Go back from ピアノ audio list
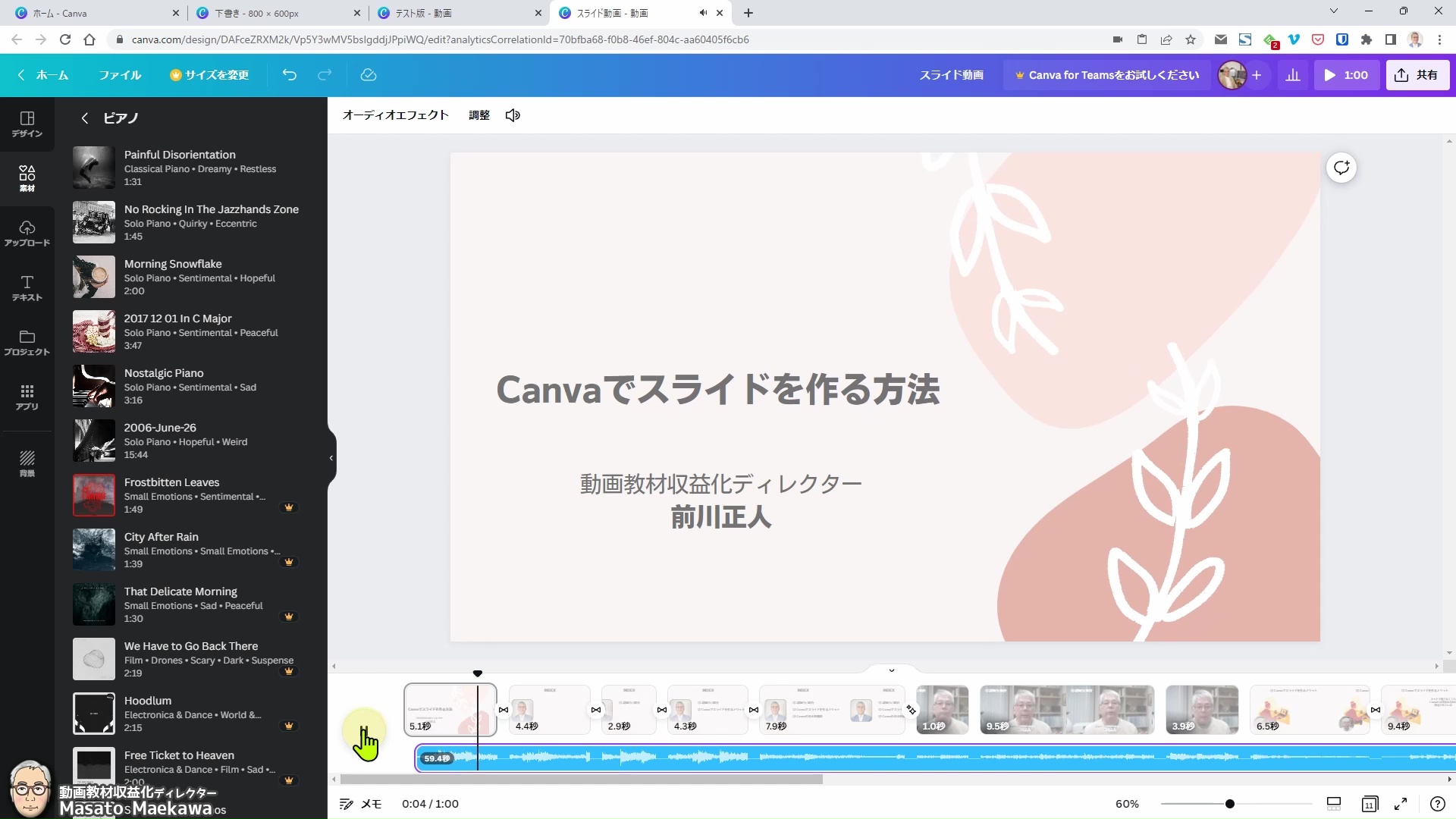Screen dimensions: 1456x819 coord(85,118)
